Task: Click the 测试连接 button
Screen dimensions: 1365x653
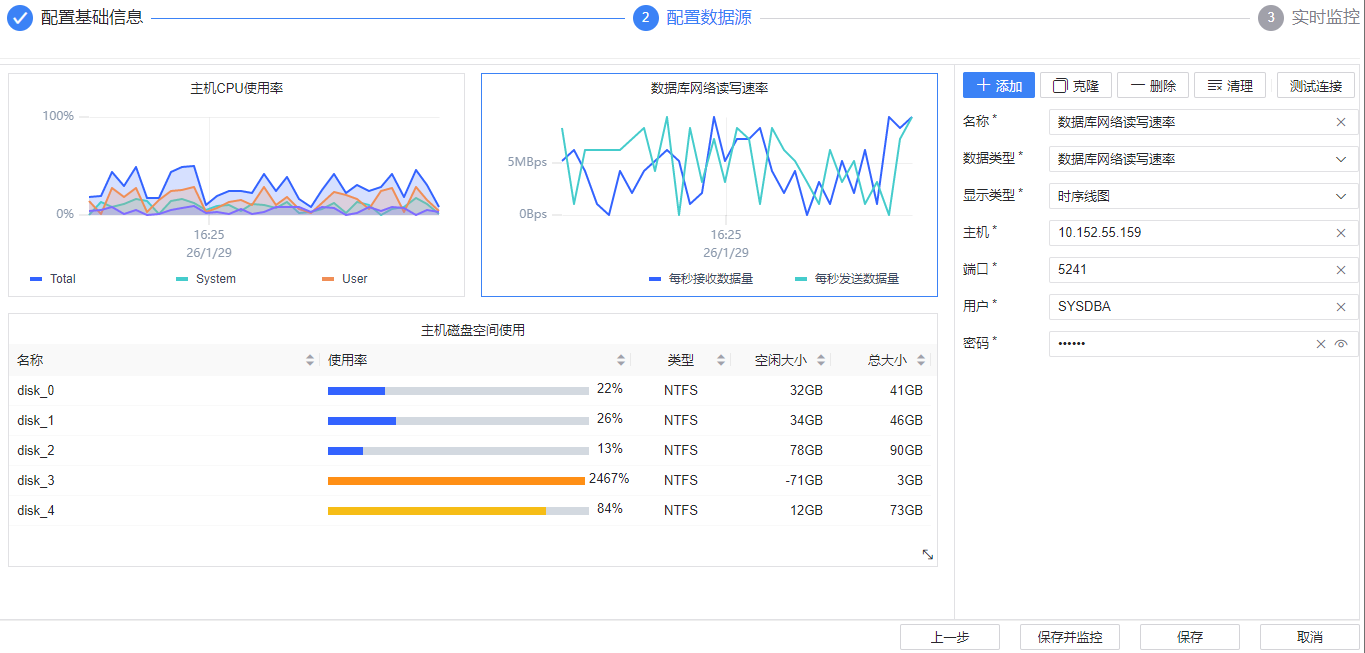Action: (x=1316, y=86)
